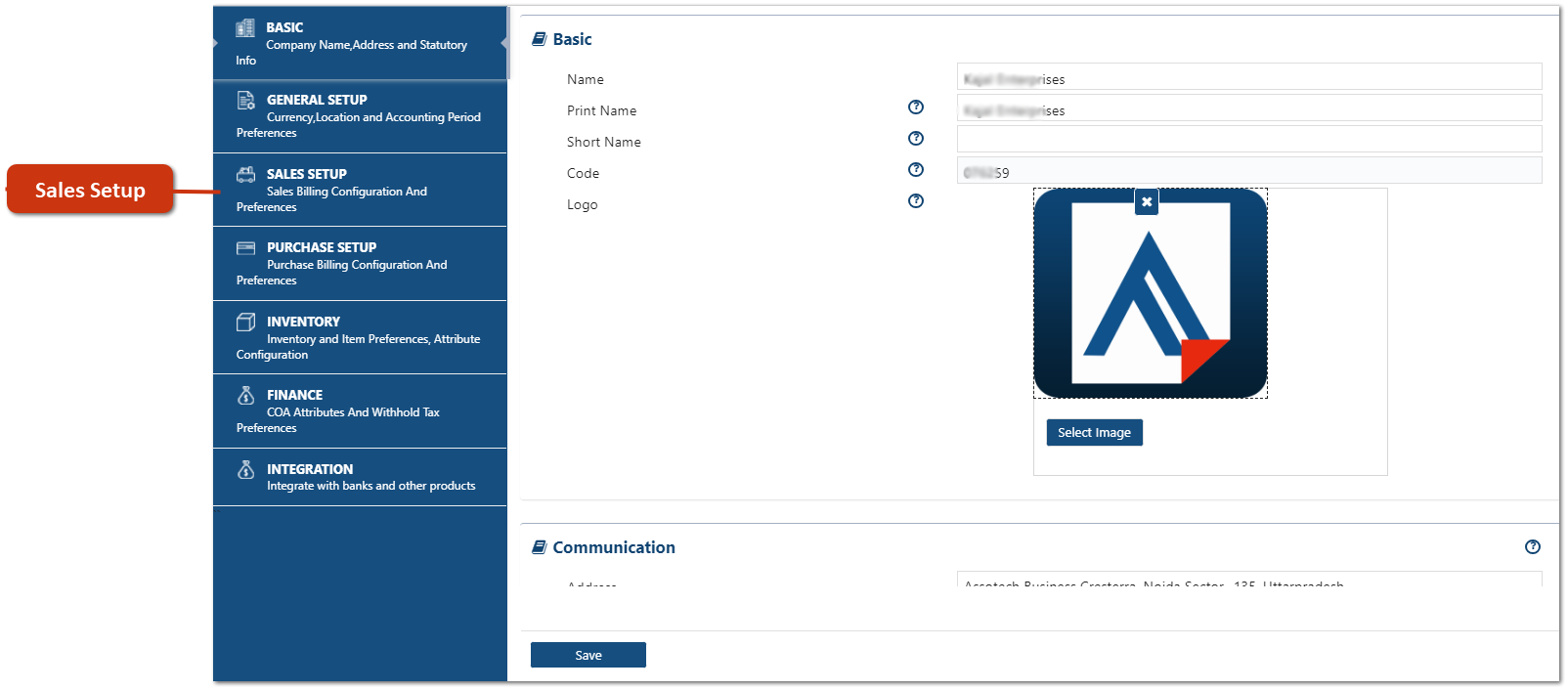1568x690 pixels.
Task: Open GENERAL SETUP menu item
Action: click(x=360, y=116)
